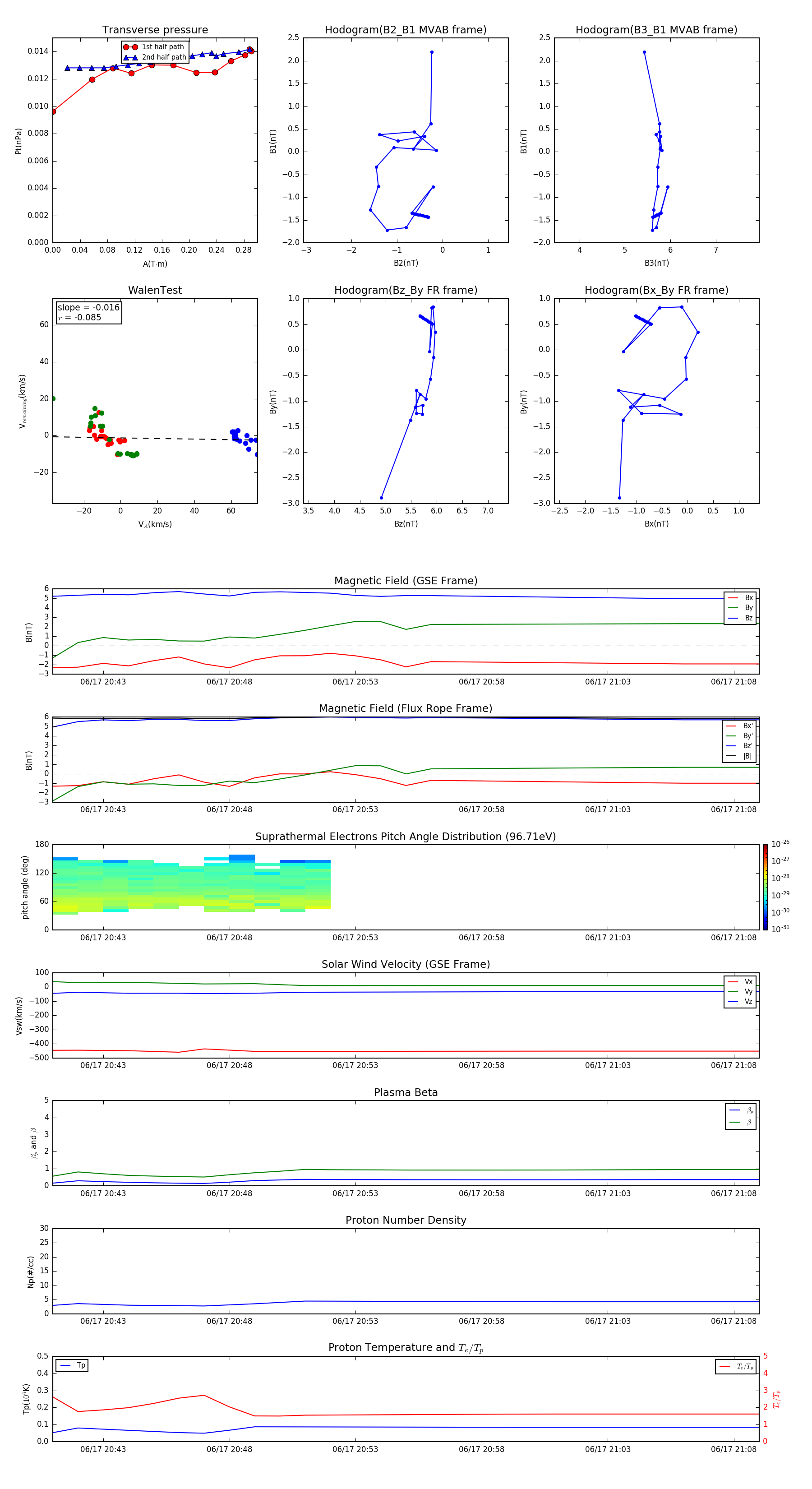Select the "Hodogram(B3_B1 MVAB frame)" title
Screen dimensions: 812x1489
pos(656,30)
